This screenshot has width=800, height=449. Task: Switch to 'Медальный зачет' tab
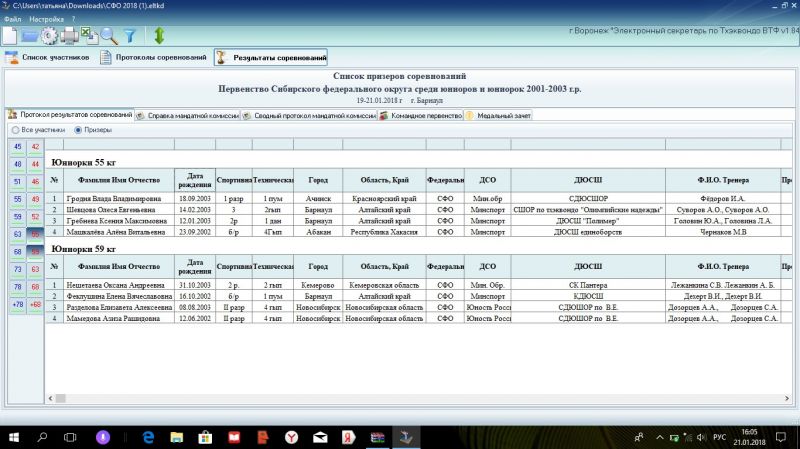point(498,115)
